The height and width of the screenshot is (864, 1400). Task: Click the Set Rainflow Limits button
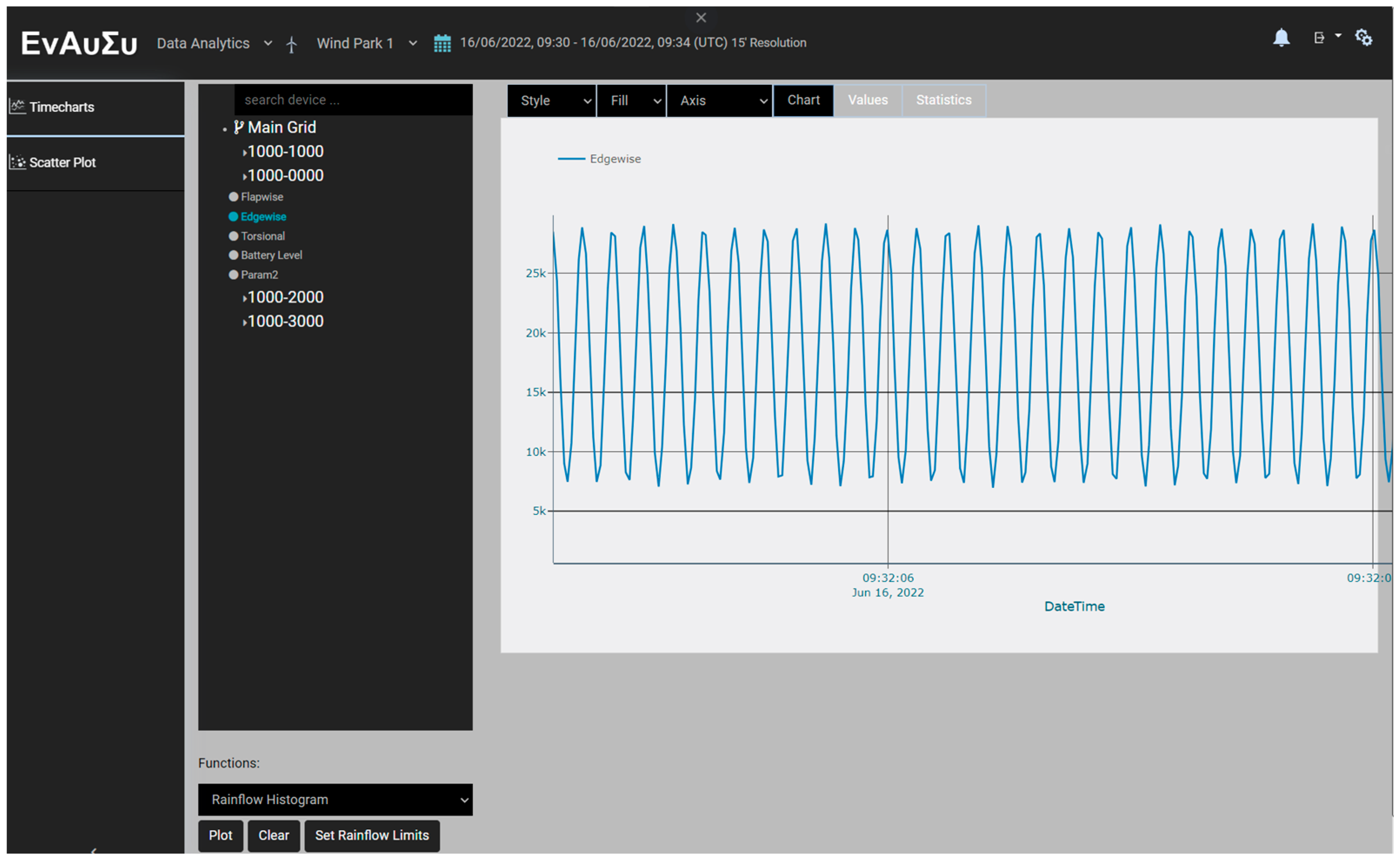pos(371,835)
